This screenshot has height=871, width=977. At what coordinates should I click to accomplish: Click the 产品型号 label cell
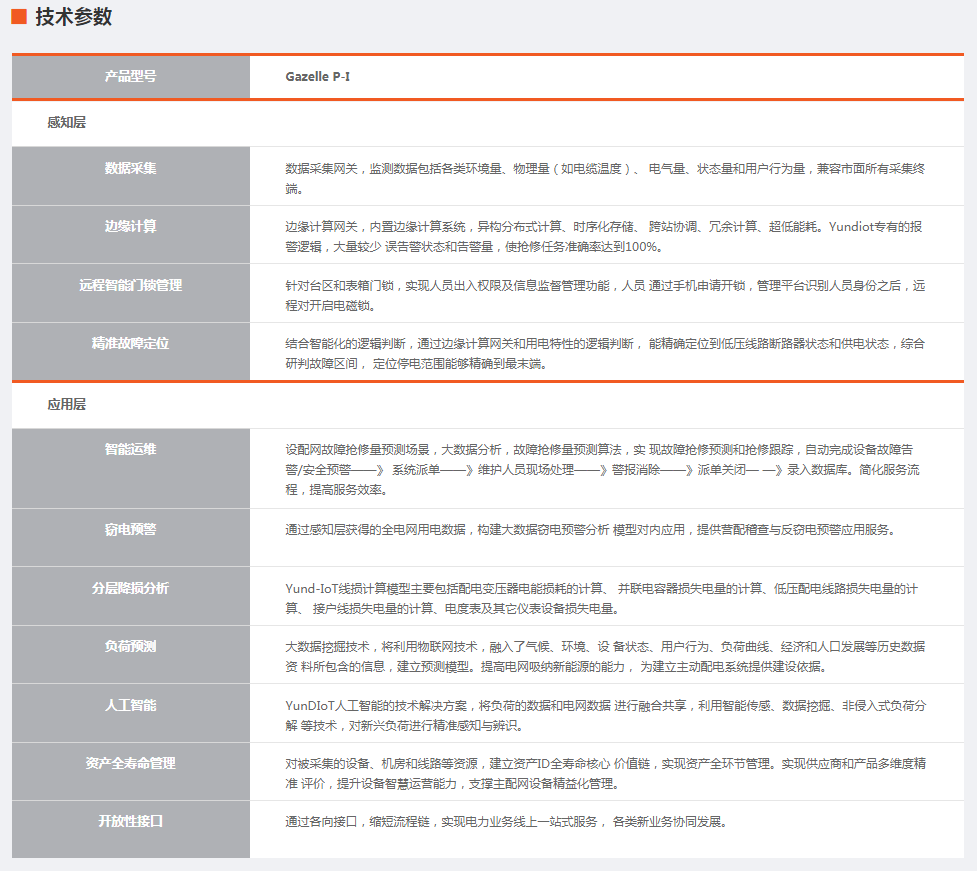[131, 76]
